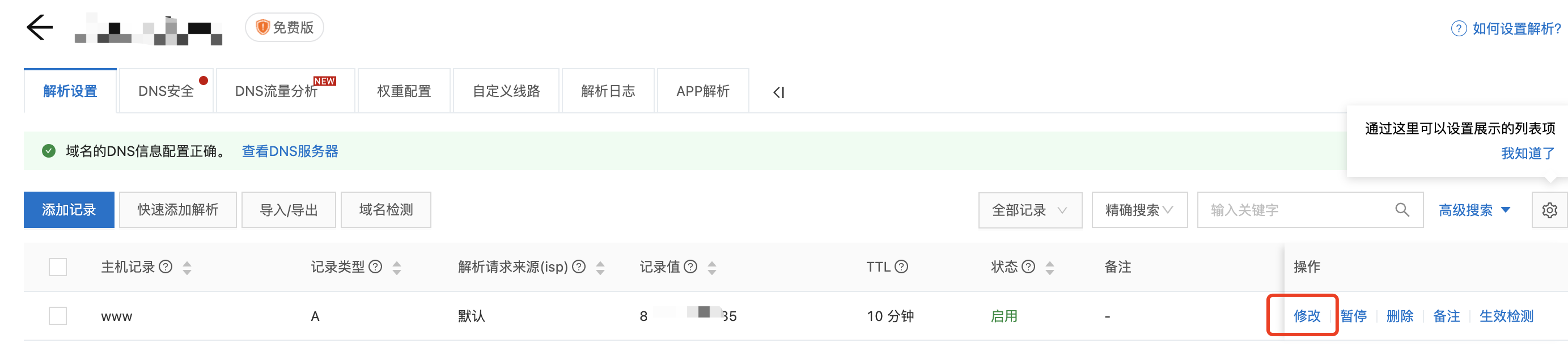Open the column display settings gear
The width and height of the screenshot is (1568, 347).
tap(1549, 210)
